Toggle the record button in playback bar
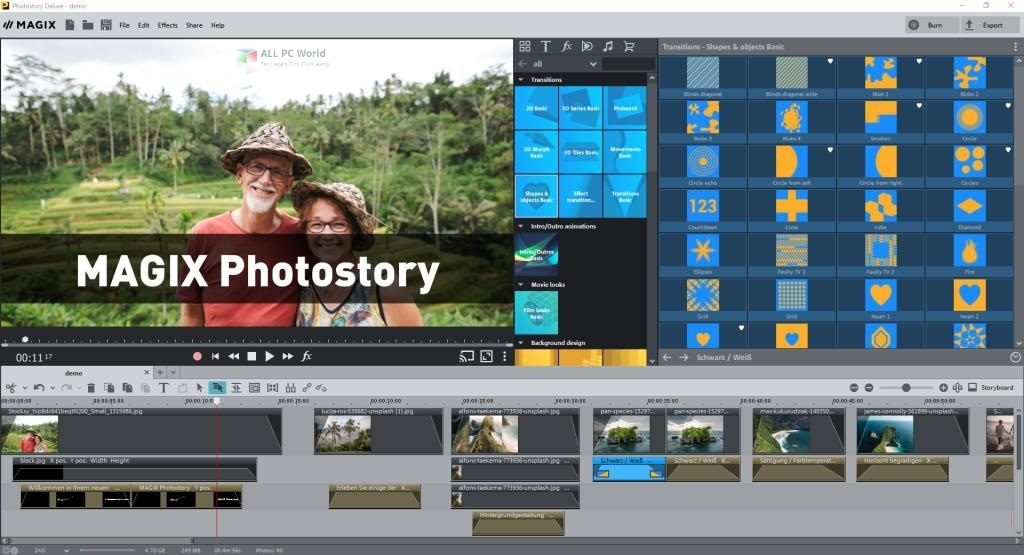This screenshot has height=555, width=1024. 197,357
